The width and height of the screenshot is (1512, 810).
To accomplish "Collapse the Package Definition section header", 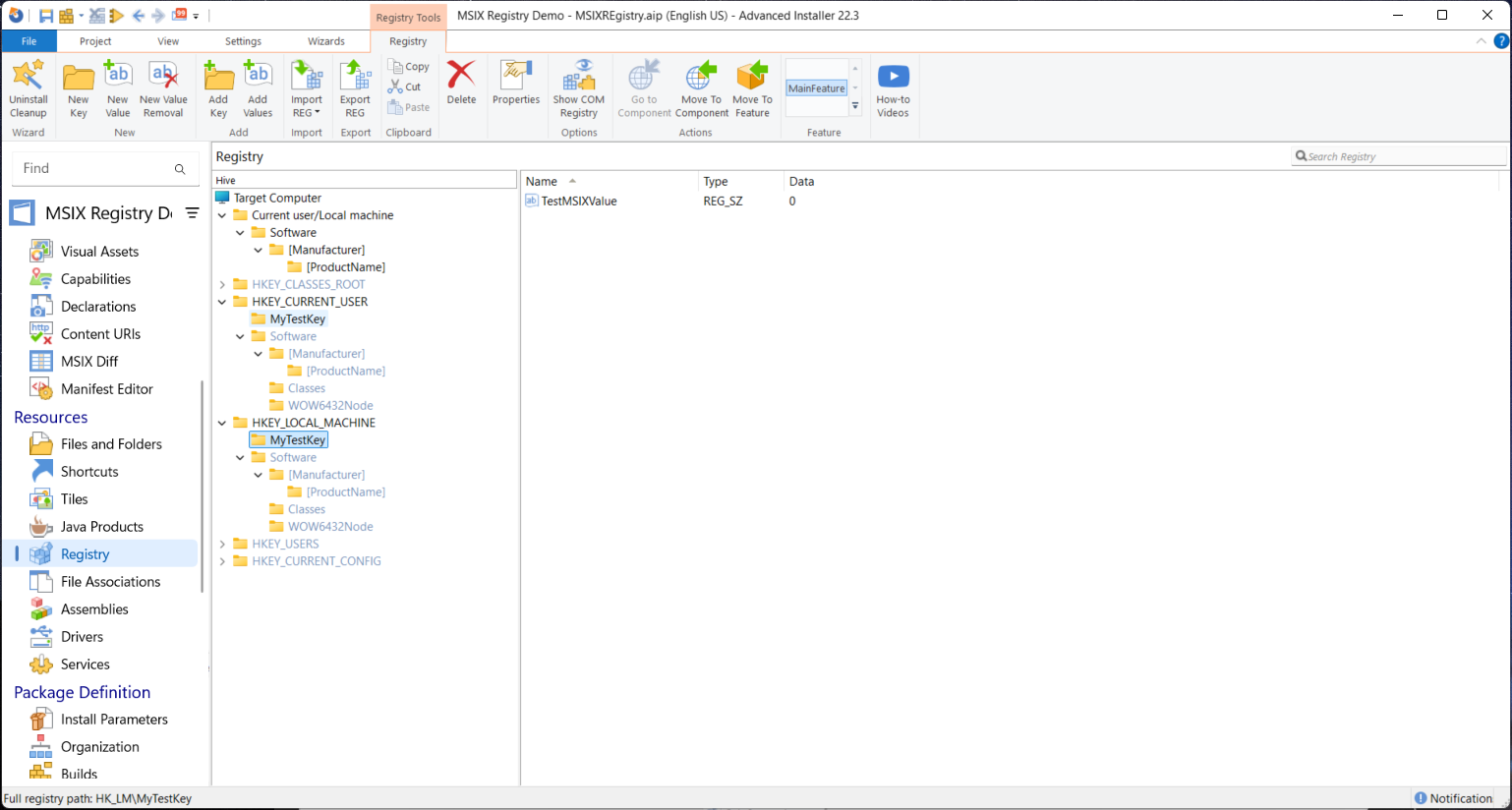I will (83, 693).
